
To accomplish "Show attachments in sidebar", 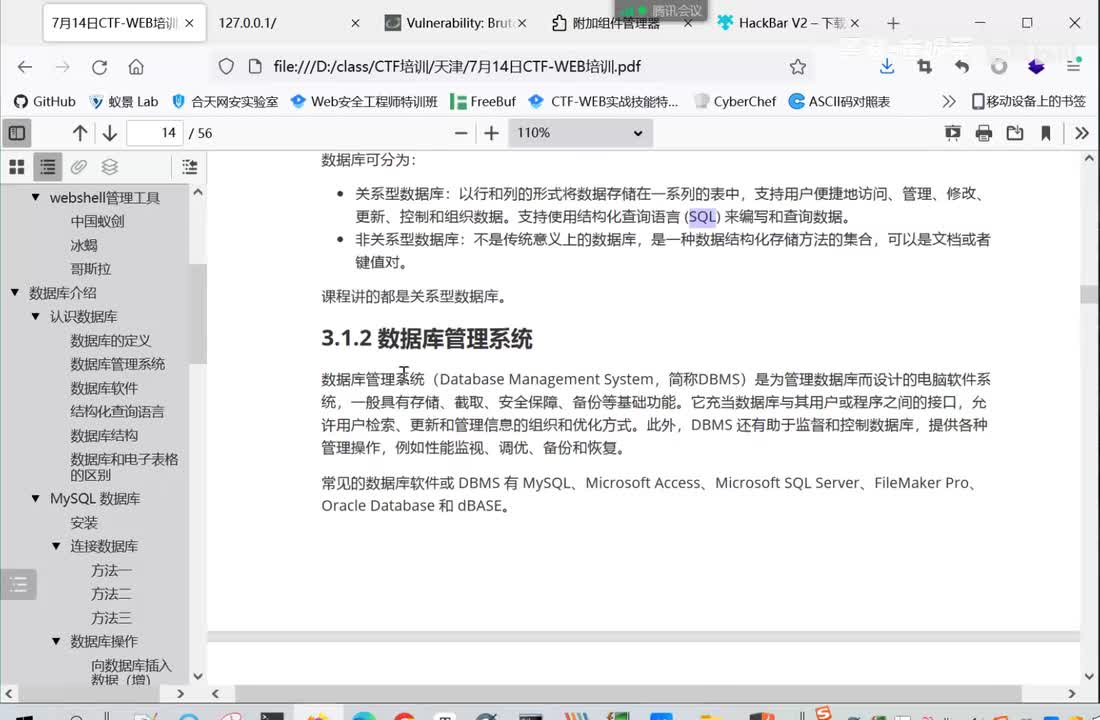I will (x=79, y=166).
